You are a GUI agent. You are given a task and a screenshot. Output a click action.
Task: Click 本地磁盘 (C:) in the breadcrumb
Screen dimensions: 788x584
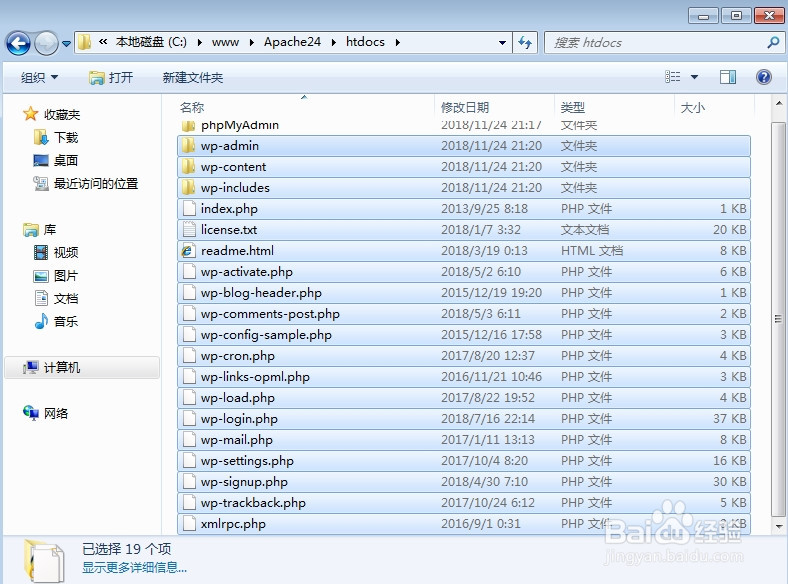point(151,42)
